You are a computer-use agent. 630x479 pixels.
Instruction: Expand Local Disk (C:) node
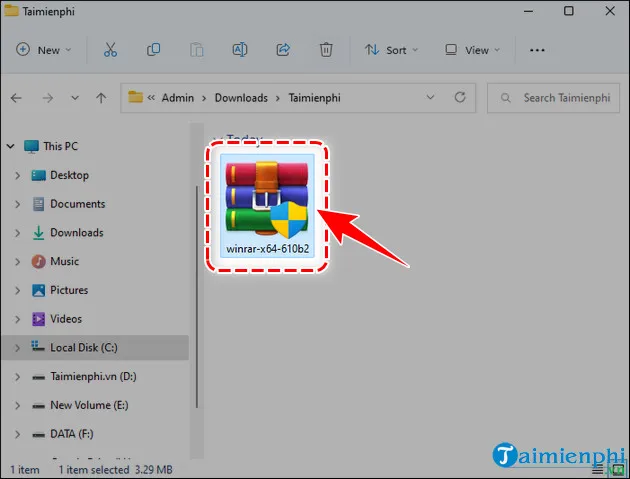pyautogui.click(x=17, y=348)
